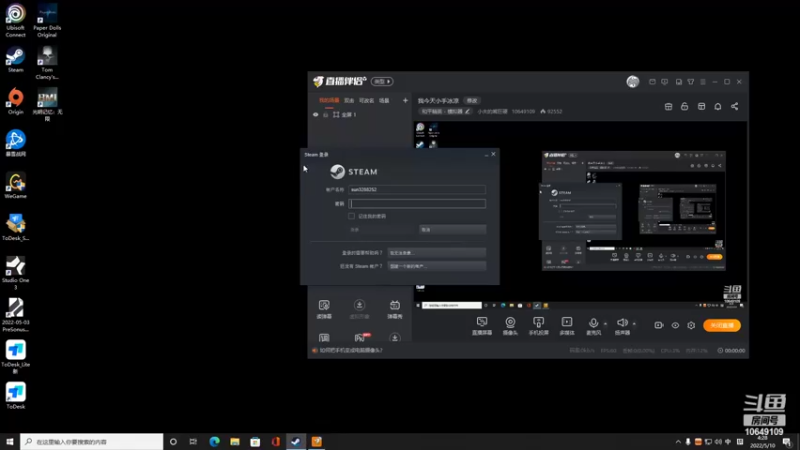
Task: Click the Windows taskbar search box
Action: (x=92, y=442)
